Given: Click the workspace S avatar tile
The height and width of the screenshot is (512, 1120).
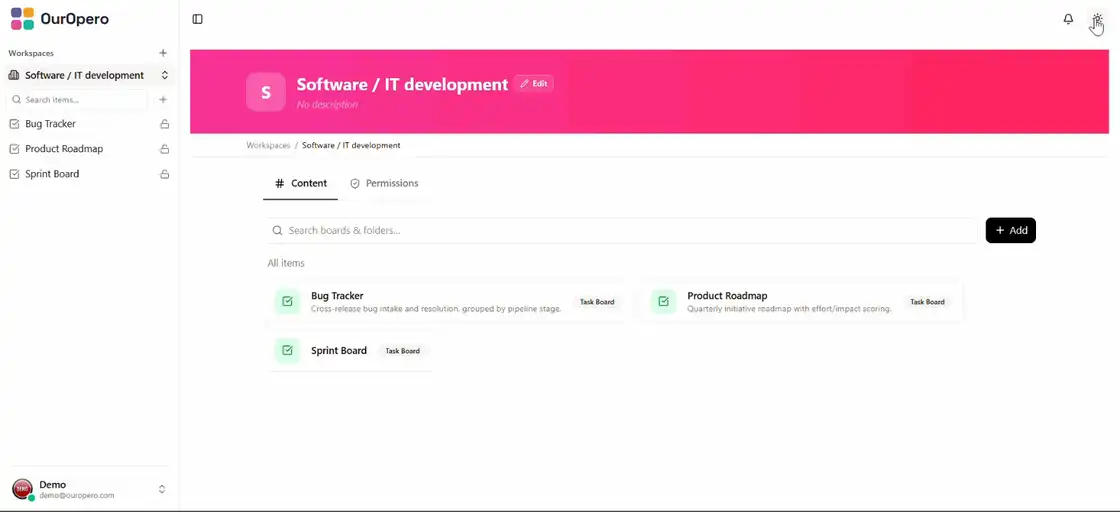Looking at the screenshot, I should (x=266, y=92).
